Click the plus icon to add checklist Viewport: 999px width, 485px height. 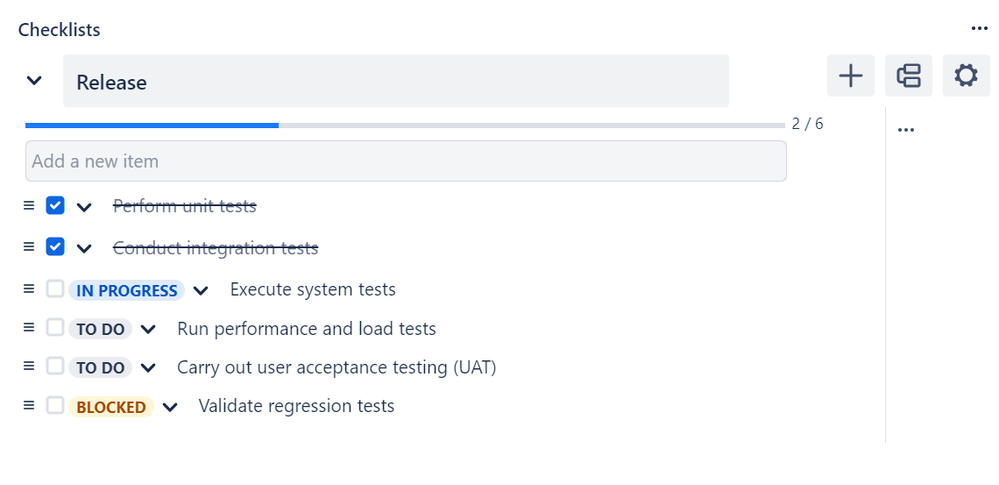pos(850,76)
